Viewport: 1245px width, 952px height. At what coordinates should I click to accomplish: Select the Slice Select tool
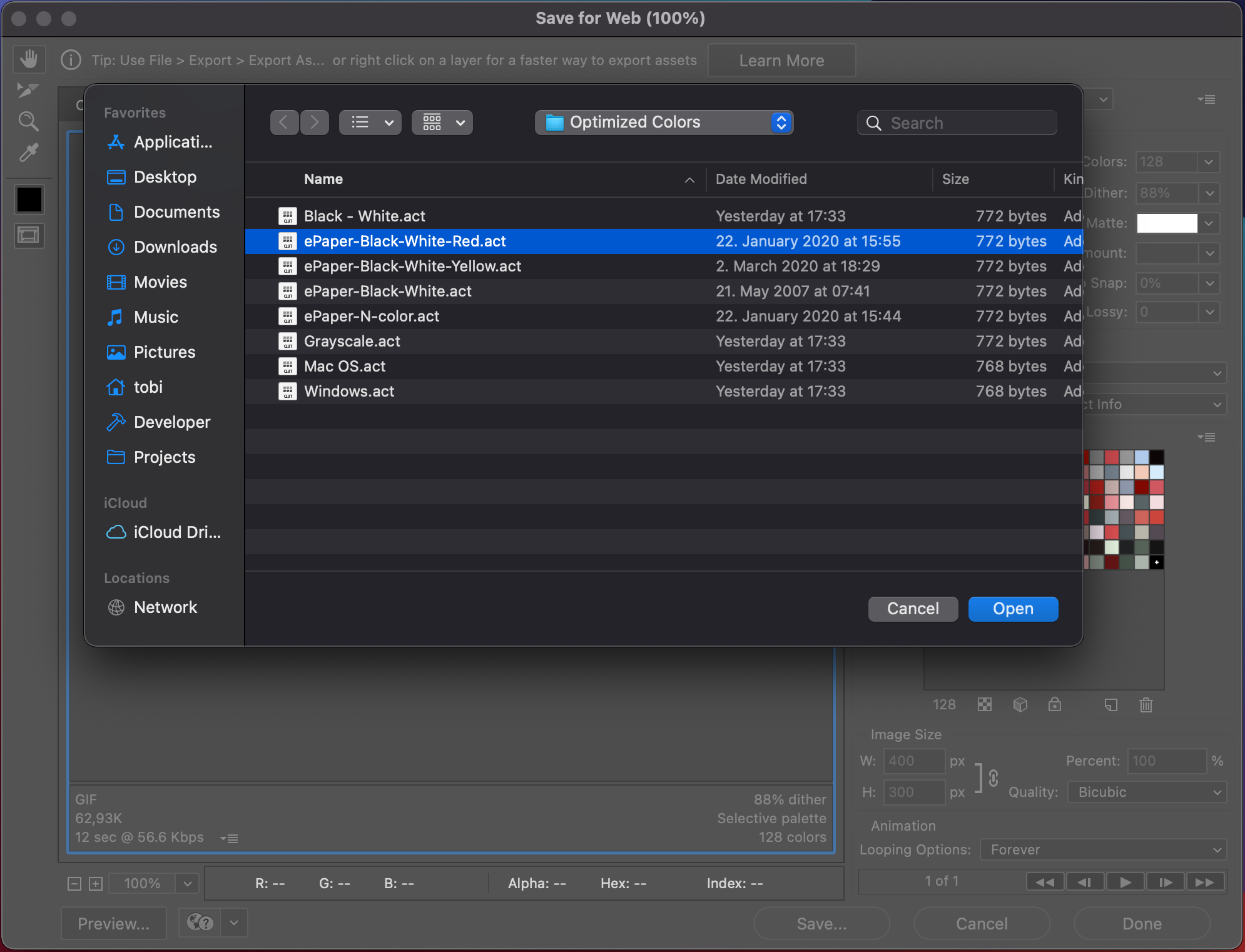pyautogui.click(x=28, y=91)
